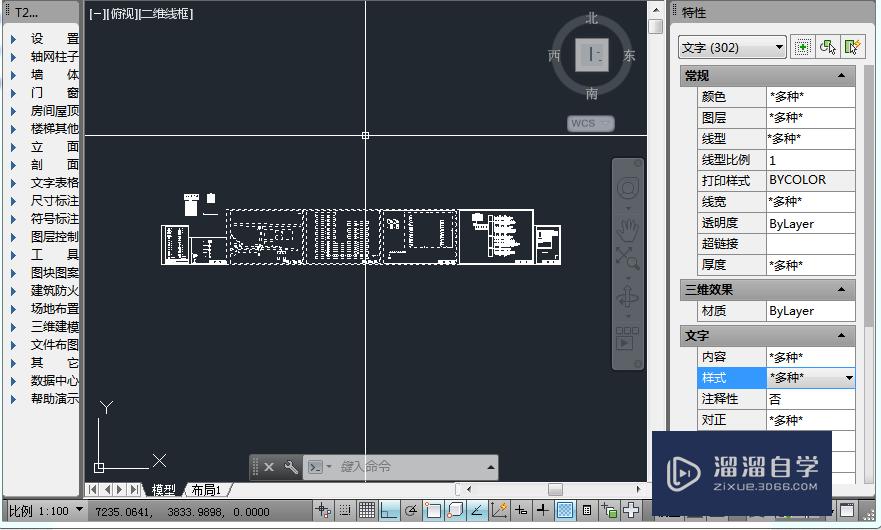Screen dimensions: 881x530
Task: Toggle Transparency display in the status bar
Action: point(565,510)
